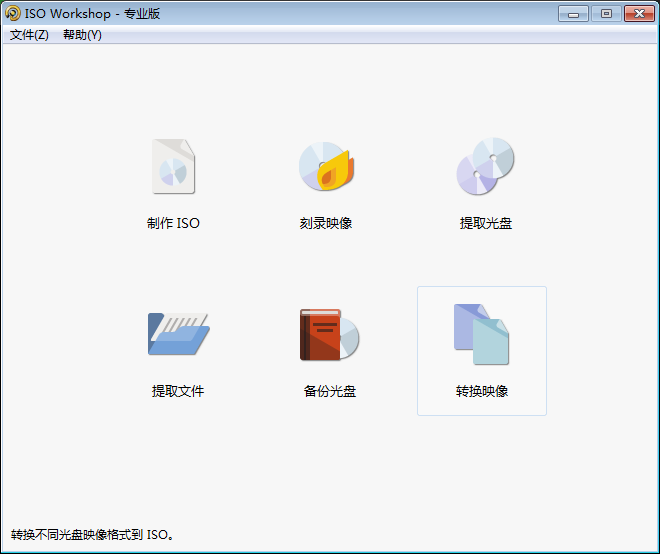The image size is (660, 554).
Task: Select the 提取光盘 dual-disc icon
Action: [x=485, y=166]
